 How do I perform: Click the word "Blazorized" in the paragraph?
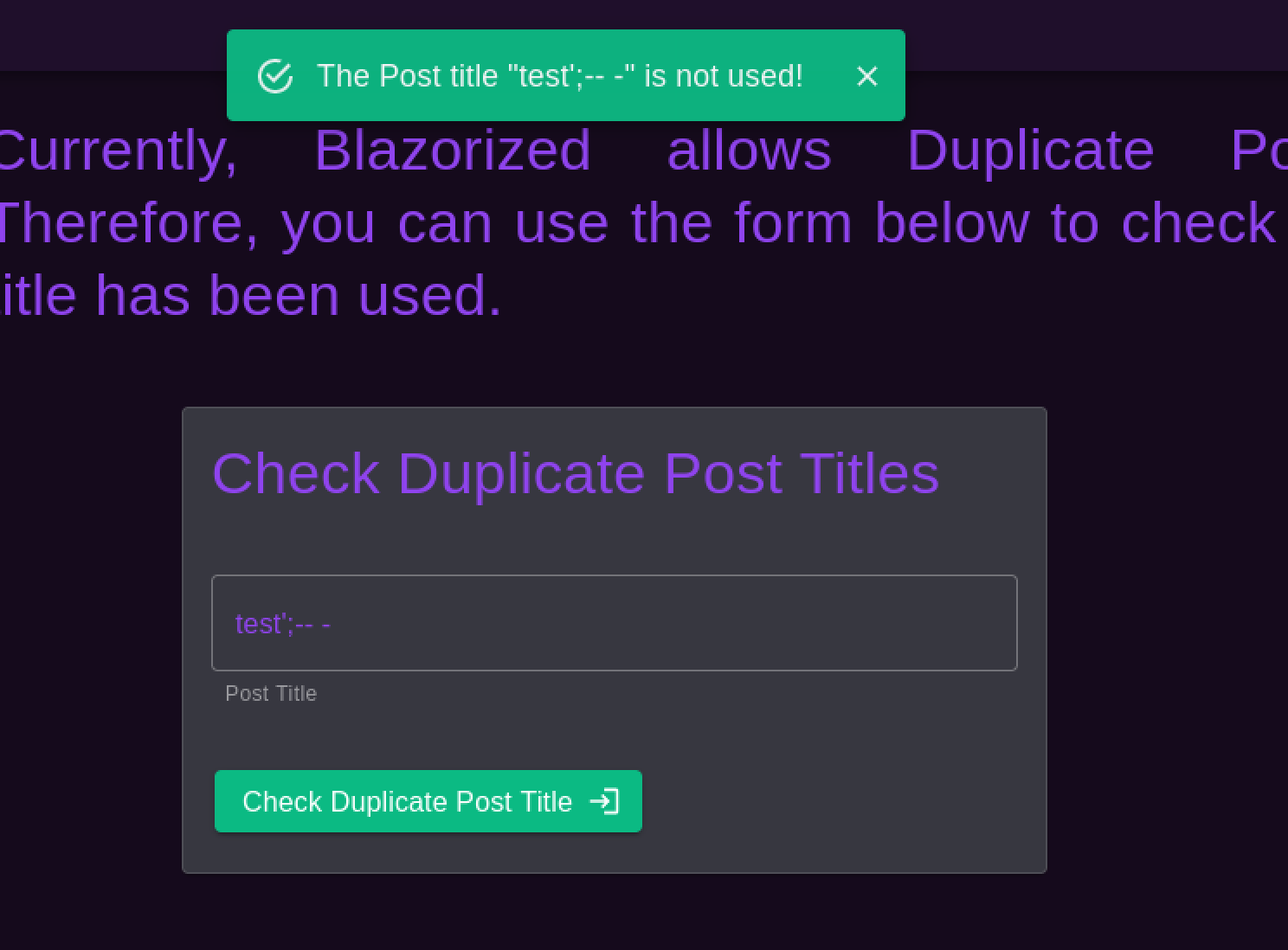(x=452, y=151)
